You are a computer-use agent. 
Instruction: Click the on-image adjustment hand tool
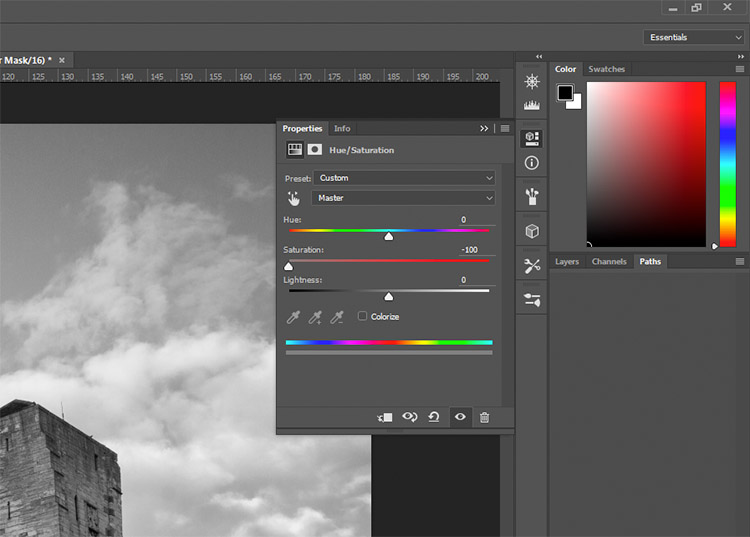[x=294, y=198]
